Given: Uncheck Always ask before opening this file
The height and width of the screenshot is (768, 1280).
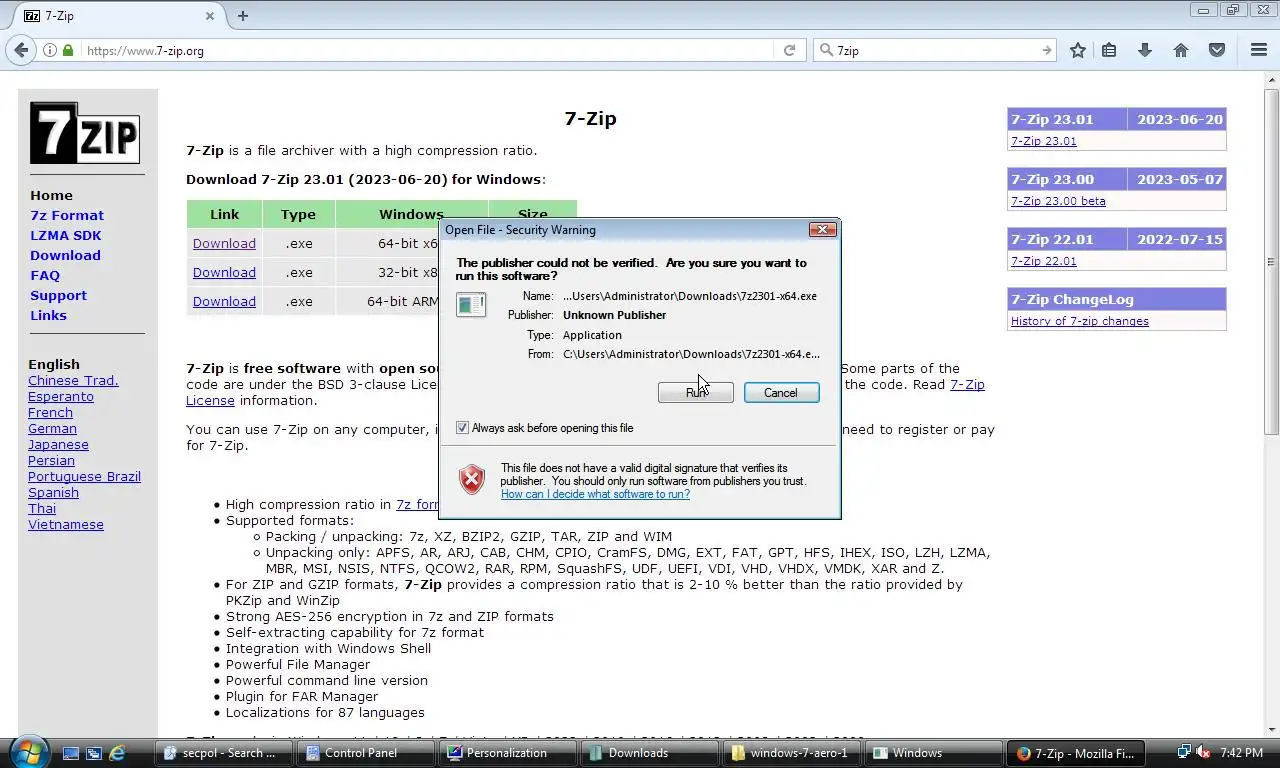Looking at the screenshot, I should pyautogui.click(x=462, y=428).
